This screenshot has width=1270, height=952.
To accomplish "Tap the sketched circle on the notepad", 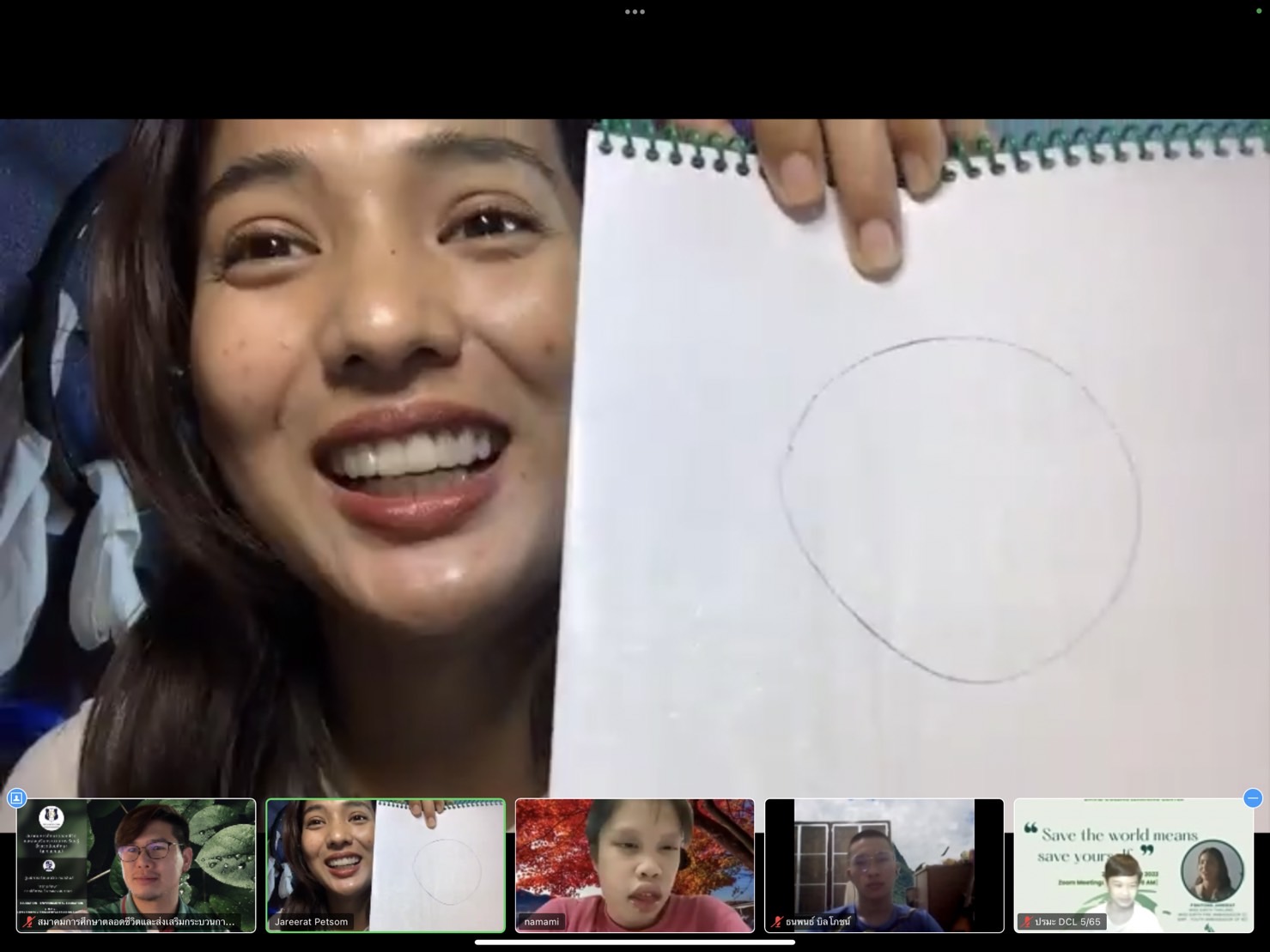I will [960, 510].
